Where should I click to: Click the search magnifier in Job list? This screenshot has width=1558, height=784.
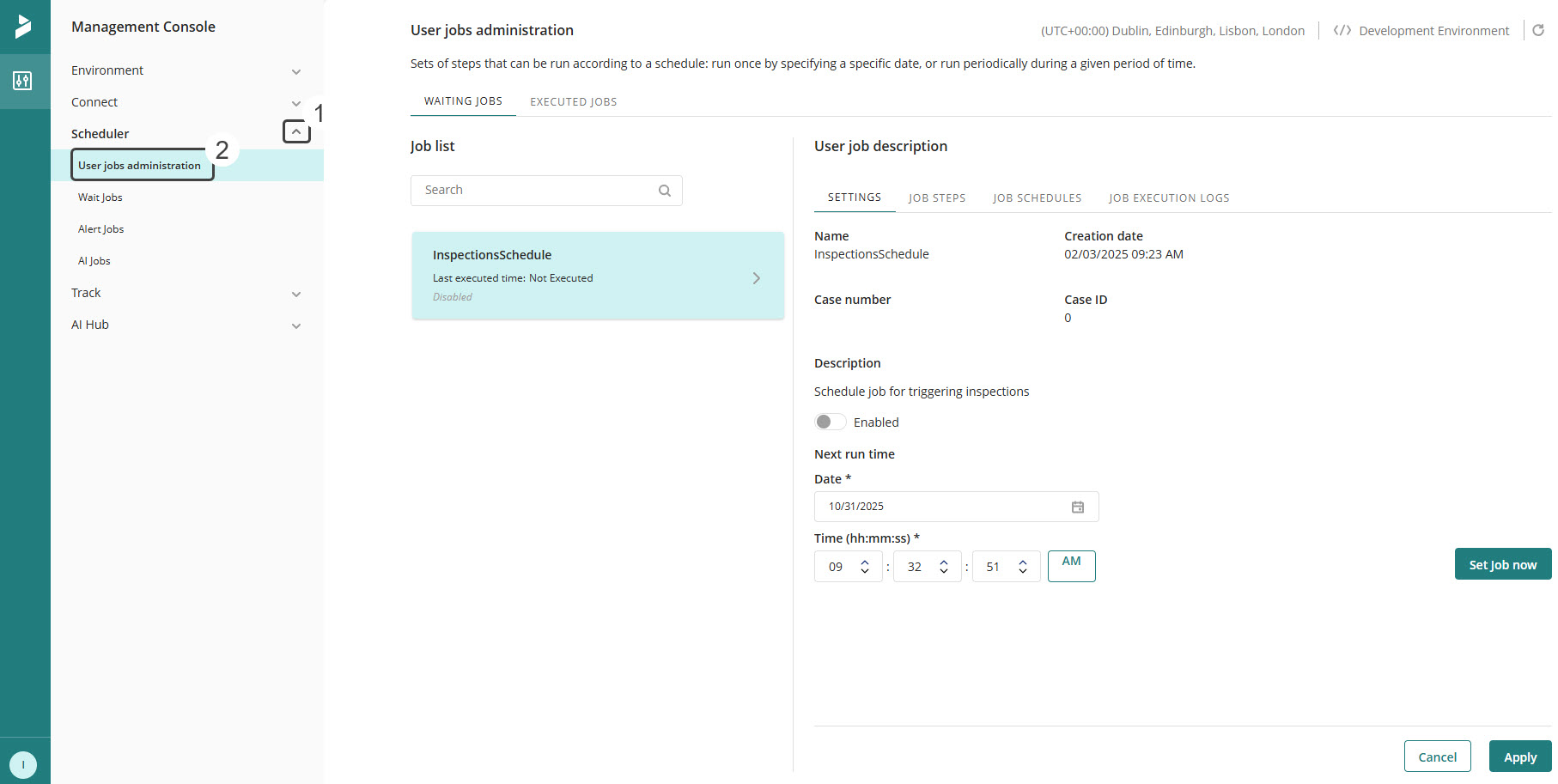[x=664, y=190]
